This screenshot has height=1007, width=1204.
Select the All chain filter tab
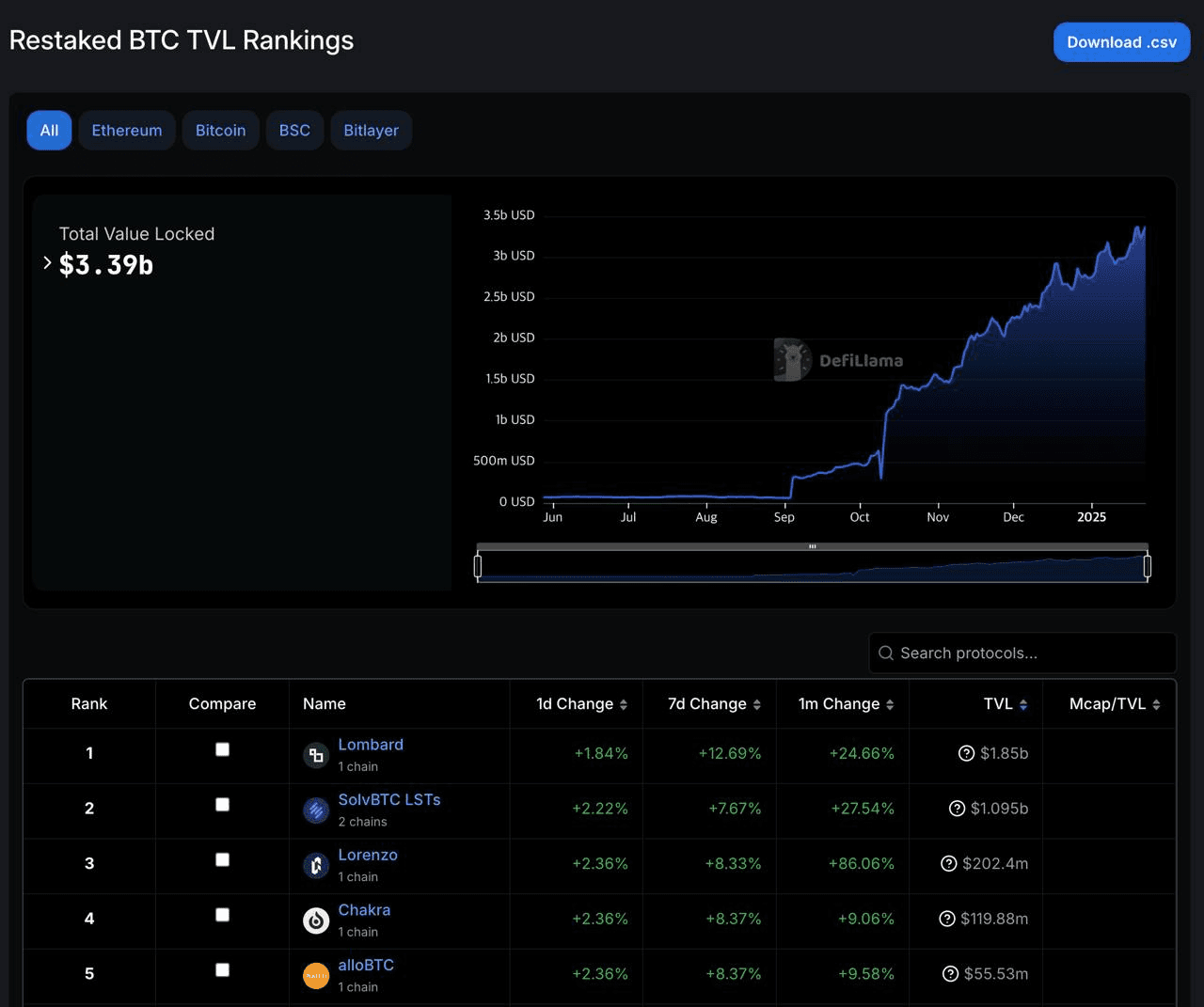point(49,131)
